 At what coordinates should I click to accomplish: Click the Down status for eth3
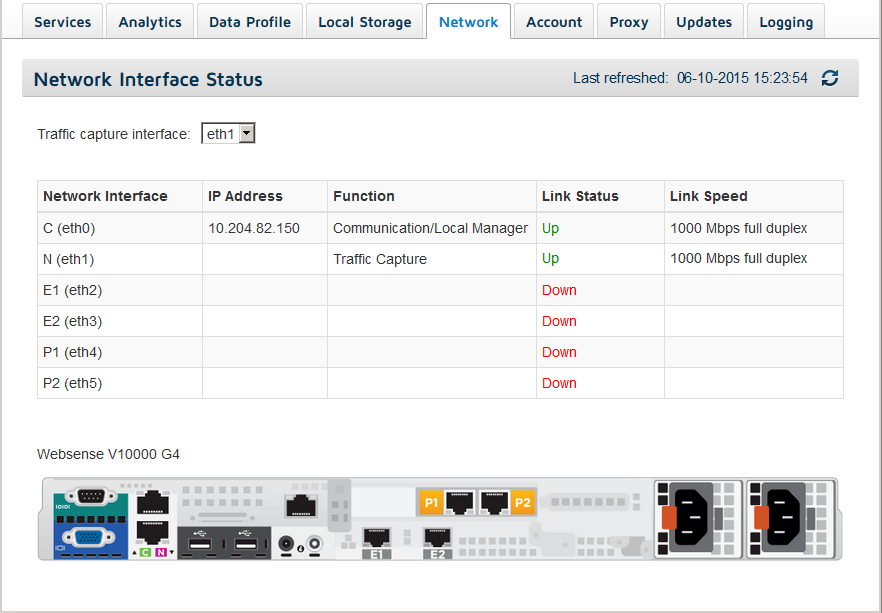[559, 321]
